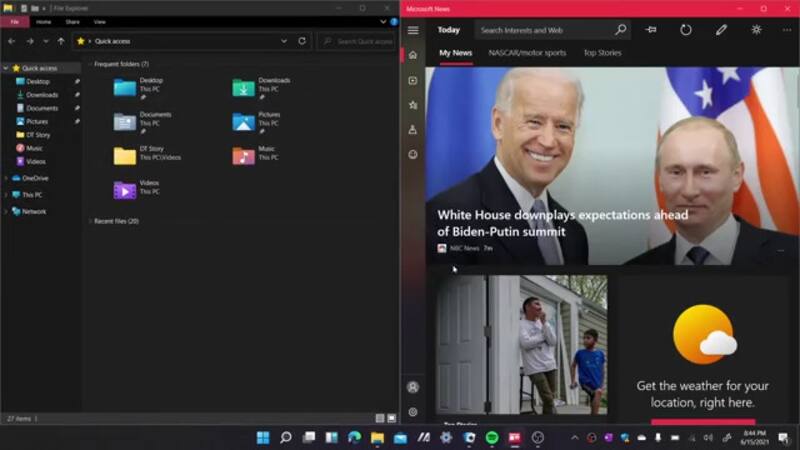This screenshot has width=800, height=450.
Task: Toggle the sun-shaped theme icon in News
Action: coord(756,30)
